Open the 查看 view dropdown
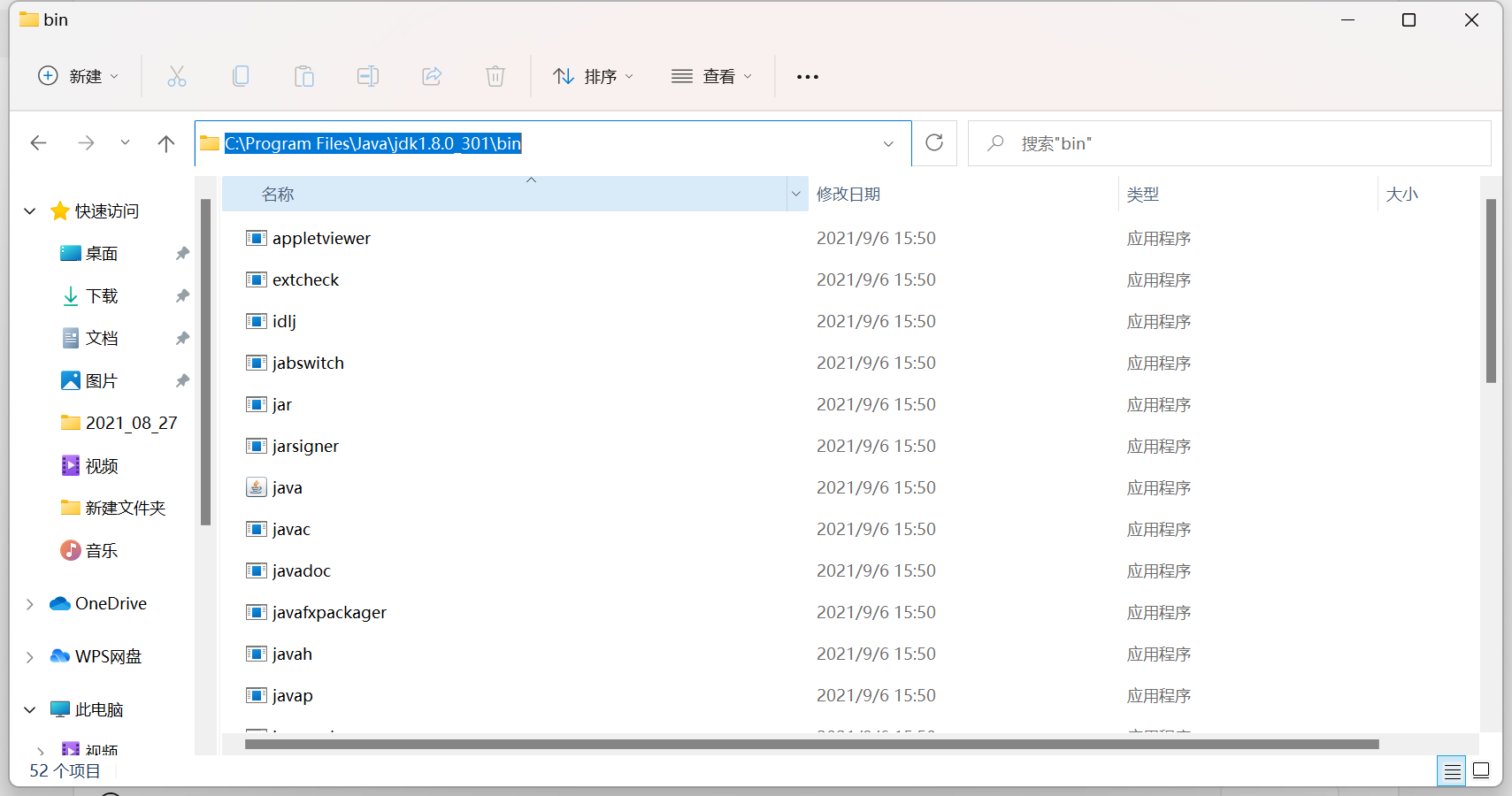This screenshot has width=1512, height=796. coord(711,76)
